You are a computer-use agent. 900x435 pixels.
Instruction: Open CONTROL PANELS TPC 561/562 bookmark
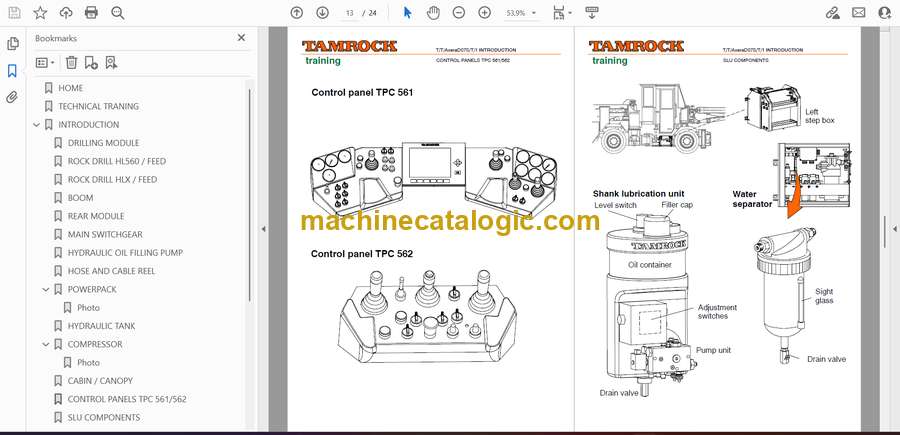coord(127,399)
